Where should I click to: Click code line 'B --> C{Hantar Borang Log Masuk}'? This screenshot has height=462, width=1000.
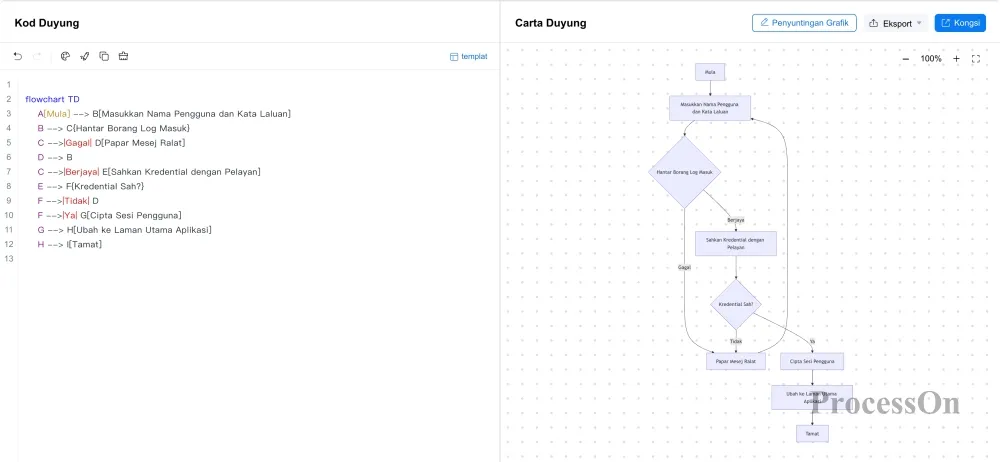tap(114, 128)
